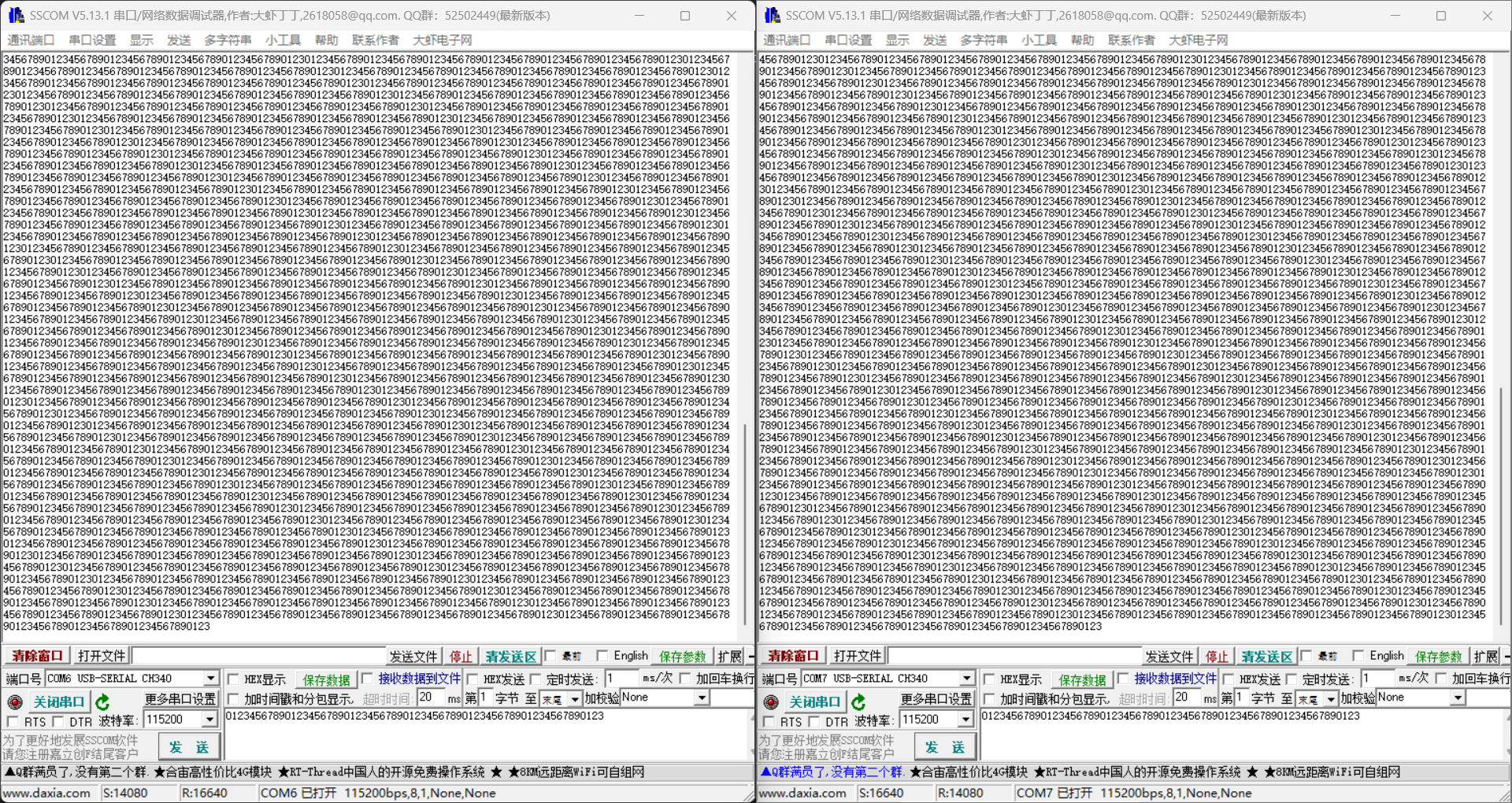Click 关闭串口 button in COM7 window
Viewport: 1512px width, 803px height.
coord(814,701)
